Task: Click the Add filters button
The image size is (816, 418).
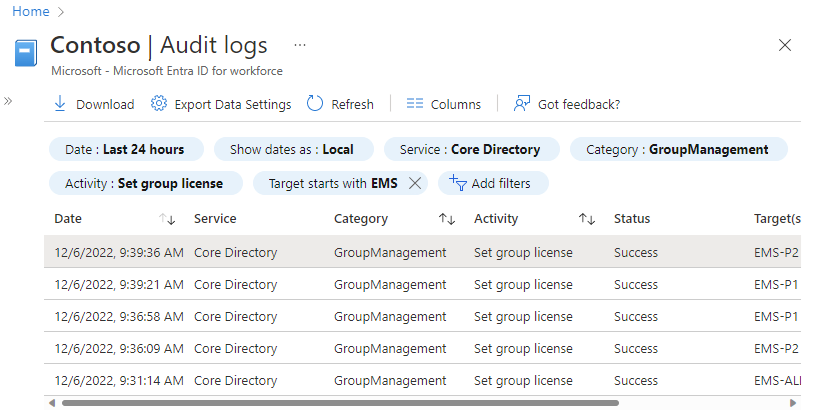Action: tap(493, 183)
